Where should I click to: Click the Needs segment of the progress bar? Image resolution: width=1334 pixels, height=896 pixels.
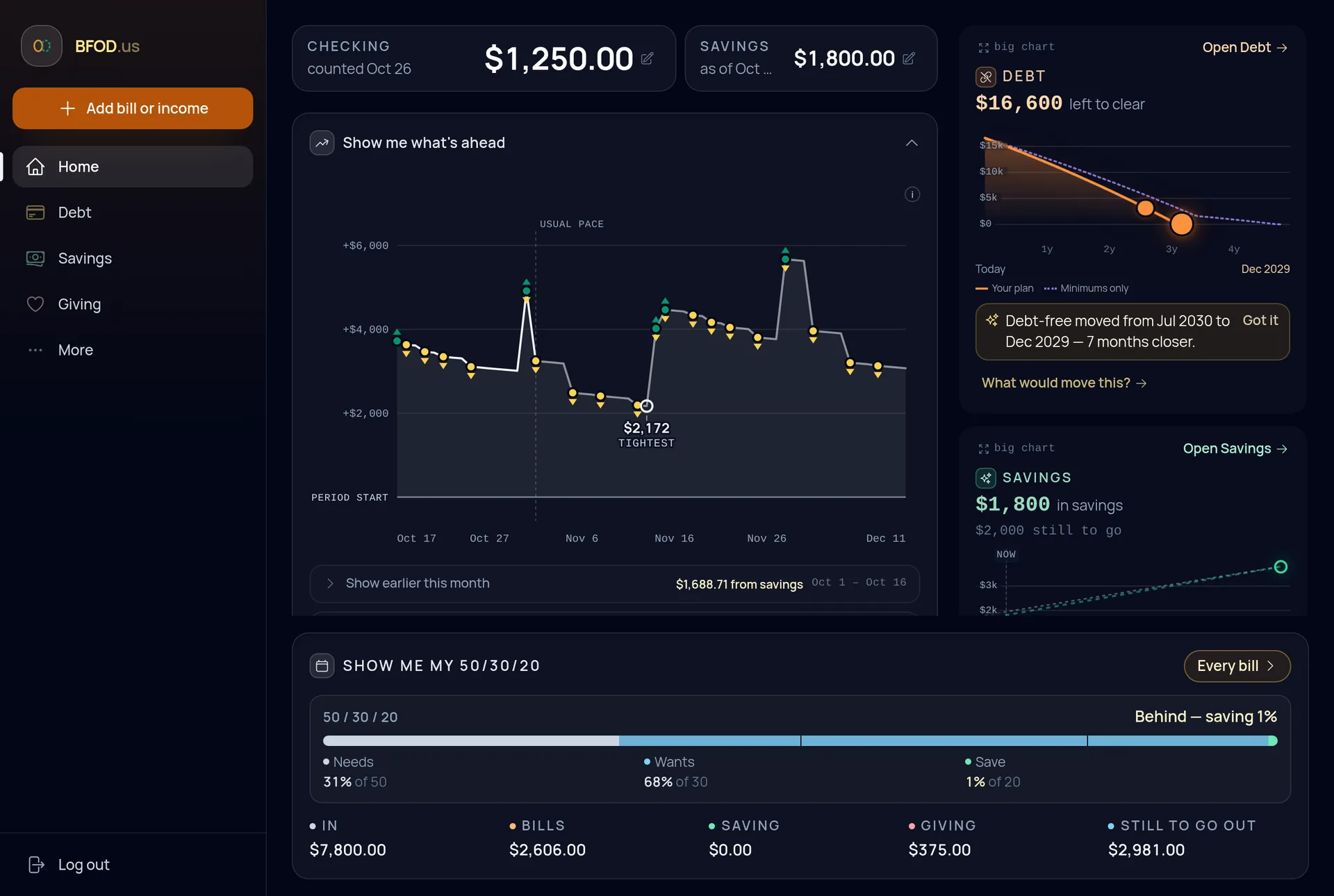tap(471, 741)
